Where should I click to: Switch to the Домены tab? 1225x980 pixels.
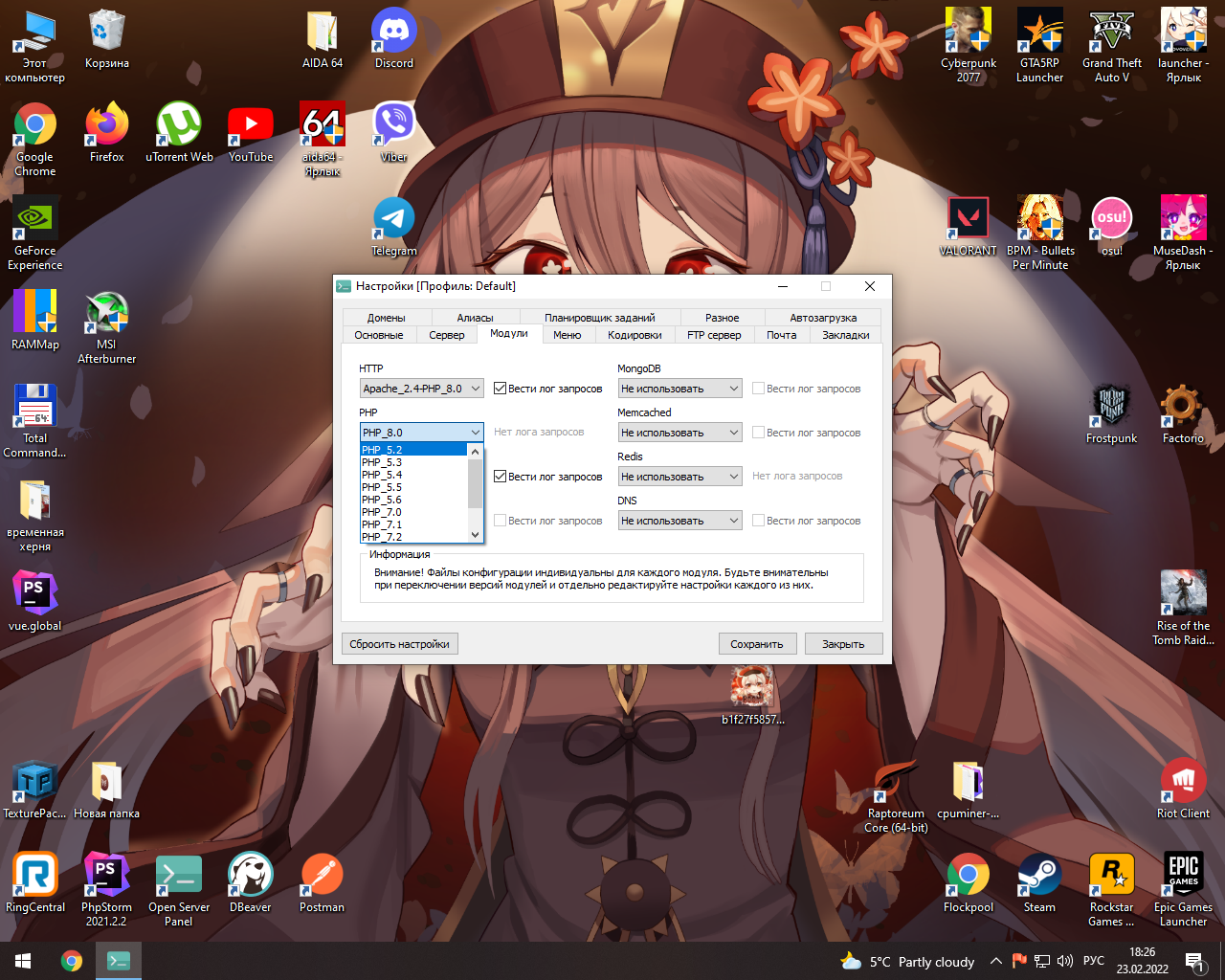pos(386,318)
